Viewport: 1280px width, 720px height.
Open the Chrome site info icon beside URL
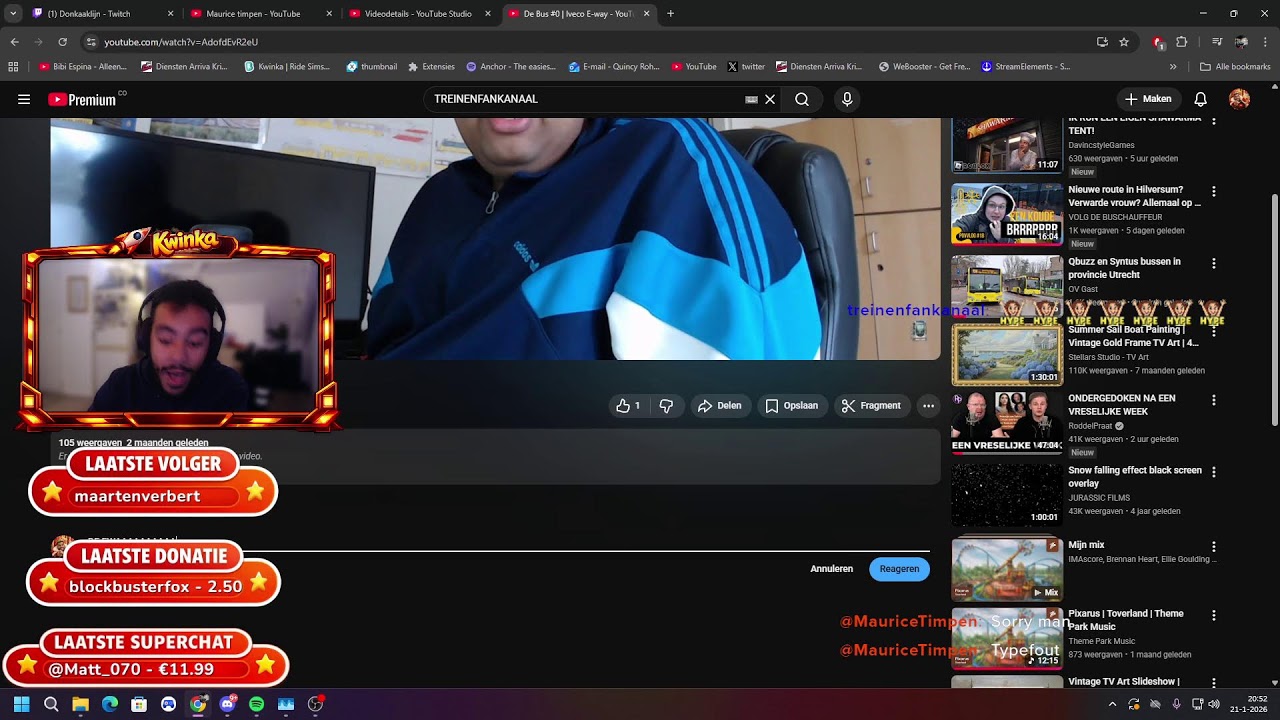pyautogui.click(x=90, y=42)
